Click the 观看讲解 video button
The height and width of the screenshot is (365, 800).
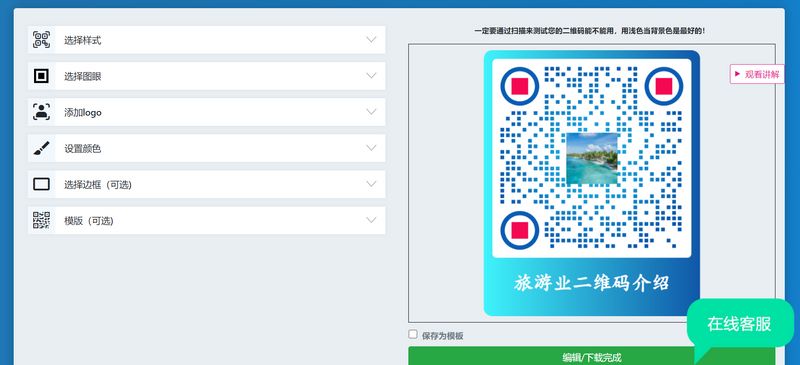click(x=757, y=74)
